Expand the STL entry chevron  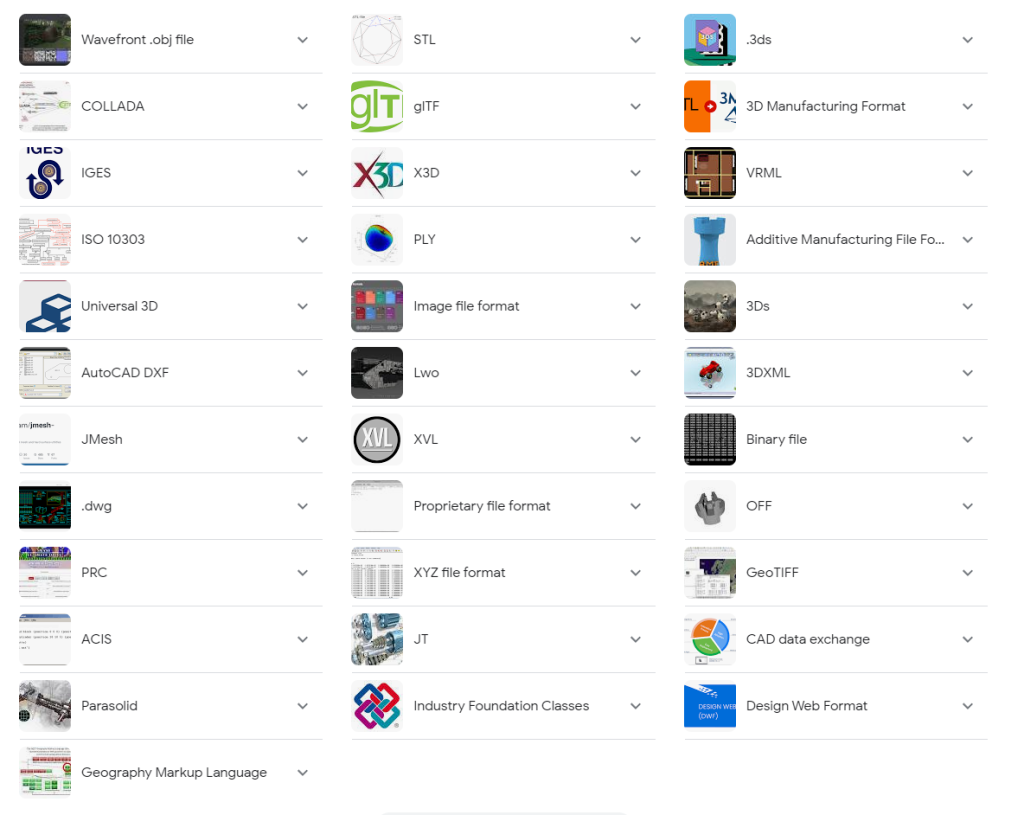[635, 40]
